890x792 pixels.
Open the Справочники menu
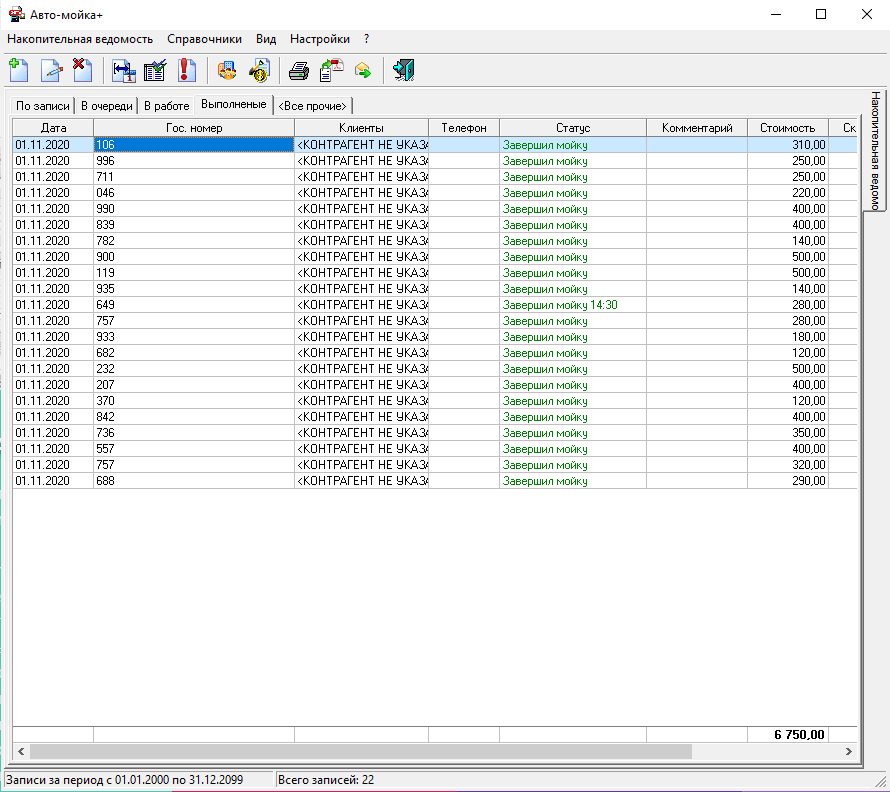coord(204,39)
